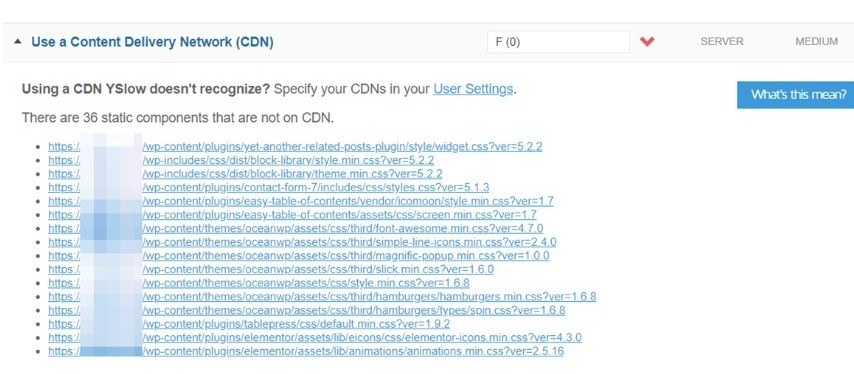The image size is (854, 374).
Task: Open simple-line-icons.min.css link
Action: coord(302,242)
